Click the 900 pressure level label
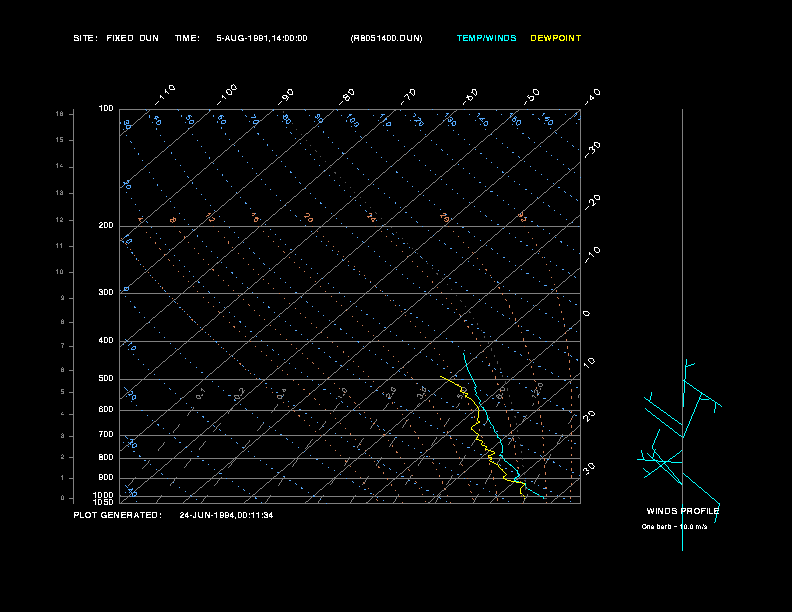This screenshot has width=792, height=612. (106, 478)
